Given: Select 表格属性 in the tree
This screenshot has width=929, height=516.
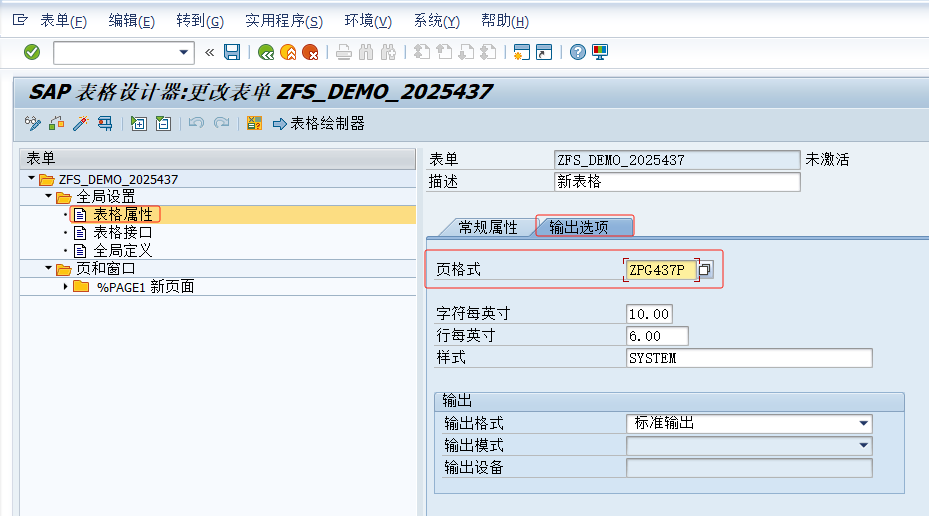Looking at the screenshot, I should pos(123,214).
